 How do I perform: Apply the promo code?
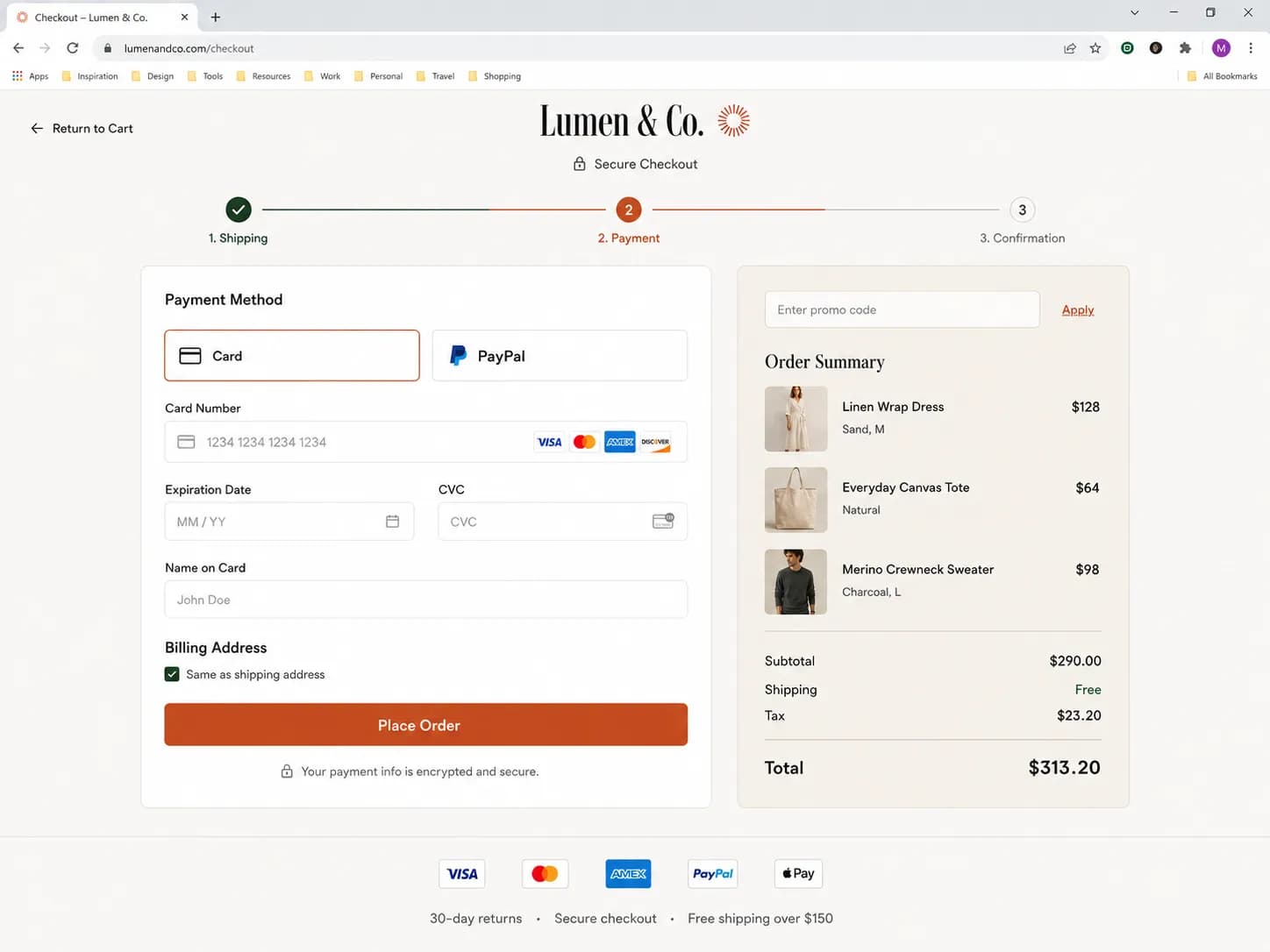point(1078,310)
